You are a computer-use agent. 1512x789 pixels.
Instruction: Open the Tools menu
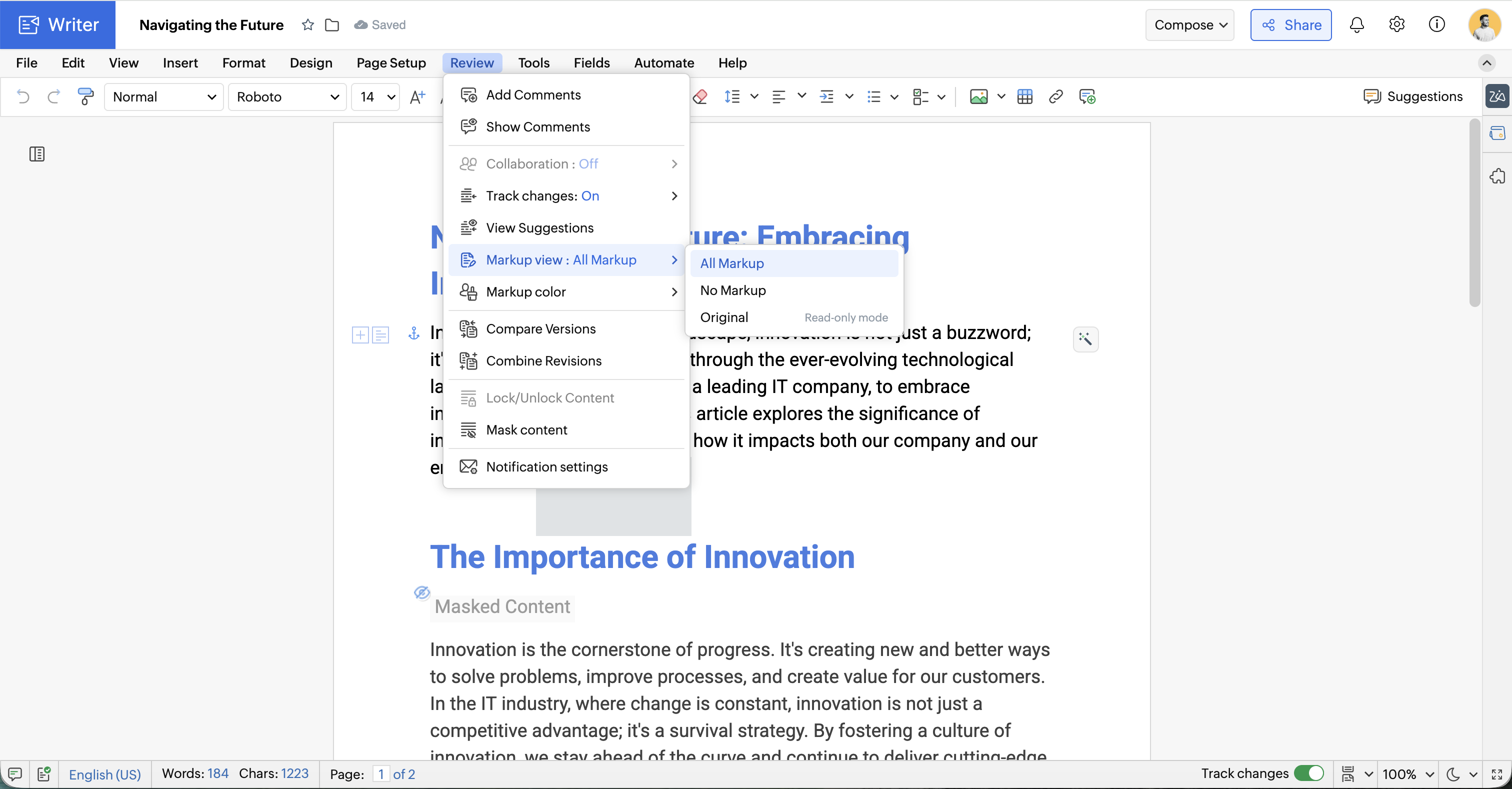pyautogui.click(x=533, y=63)
